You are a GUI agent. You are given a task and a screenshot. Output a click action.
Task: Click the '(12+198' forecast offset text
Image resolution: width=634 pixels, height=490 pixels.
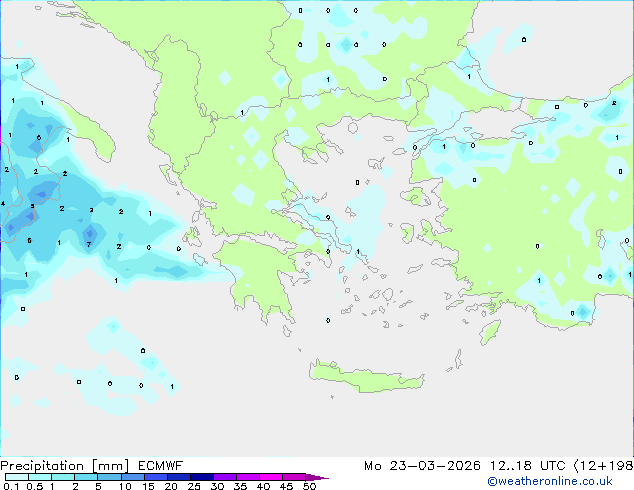604,466
